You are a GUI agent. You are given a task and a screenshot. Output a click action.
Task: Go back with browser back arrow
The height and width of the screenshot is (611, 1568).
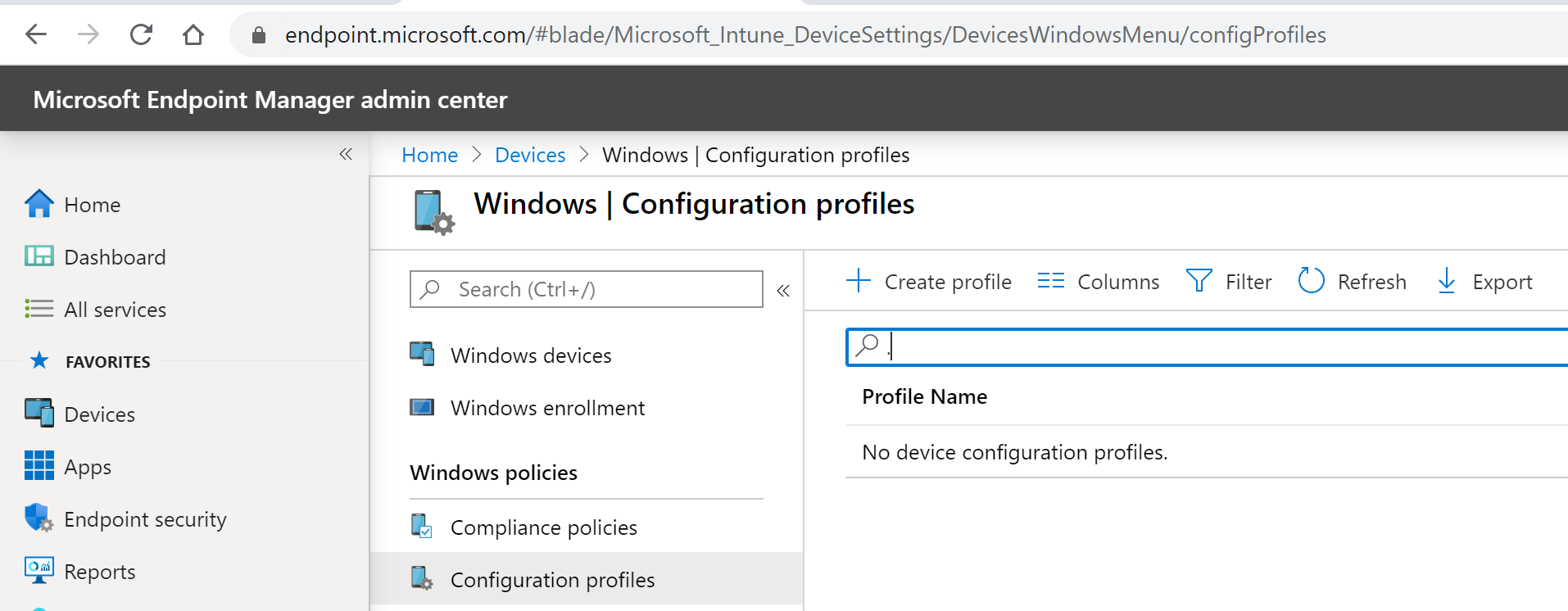(x=36, y=34)
